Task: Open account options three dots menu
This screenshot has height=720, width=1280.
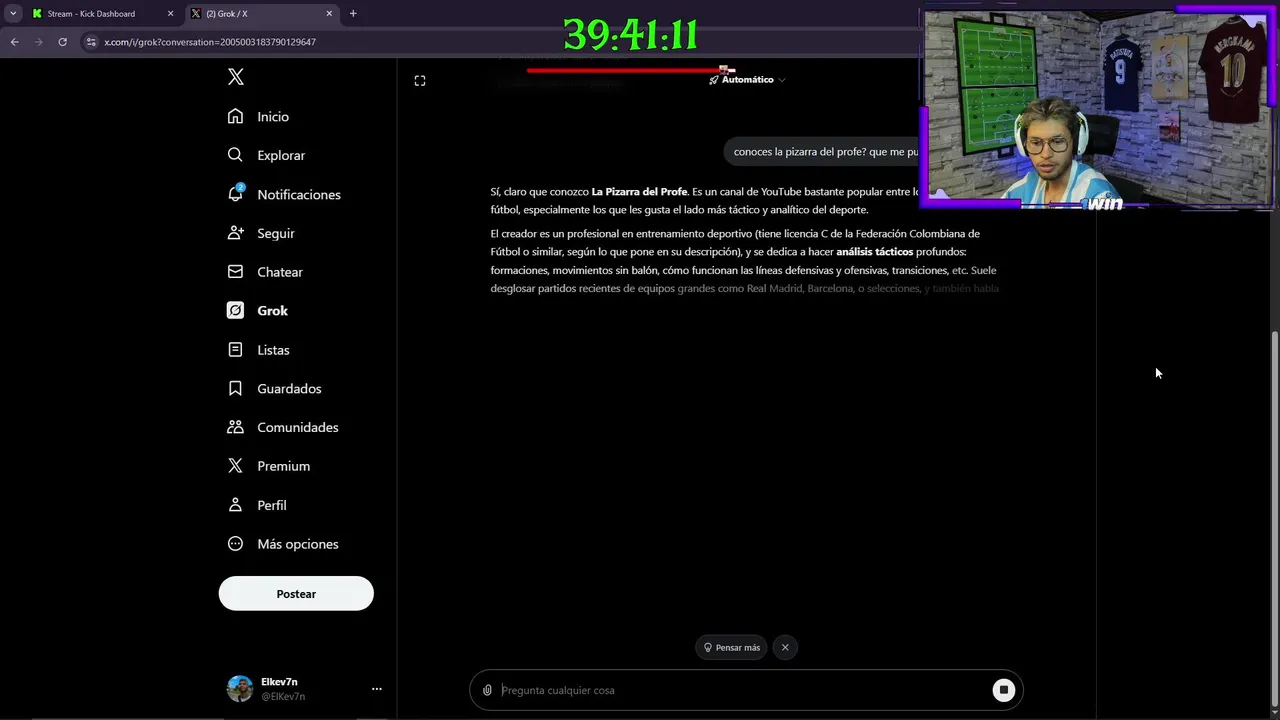Action: point(377,689)
